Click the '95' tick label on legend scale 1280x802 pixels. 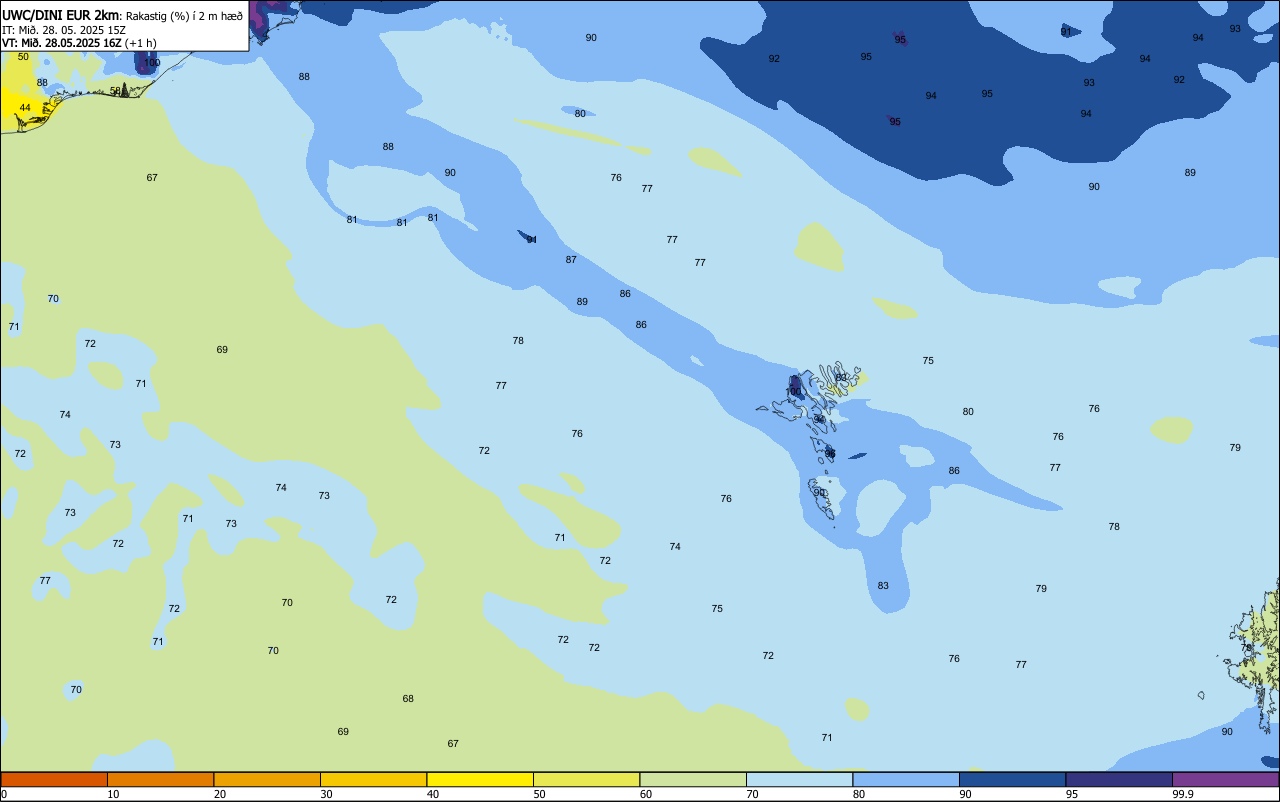pos(1072,794)
